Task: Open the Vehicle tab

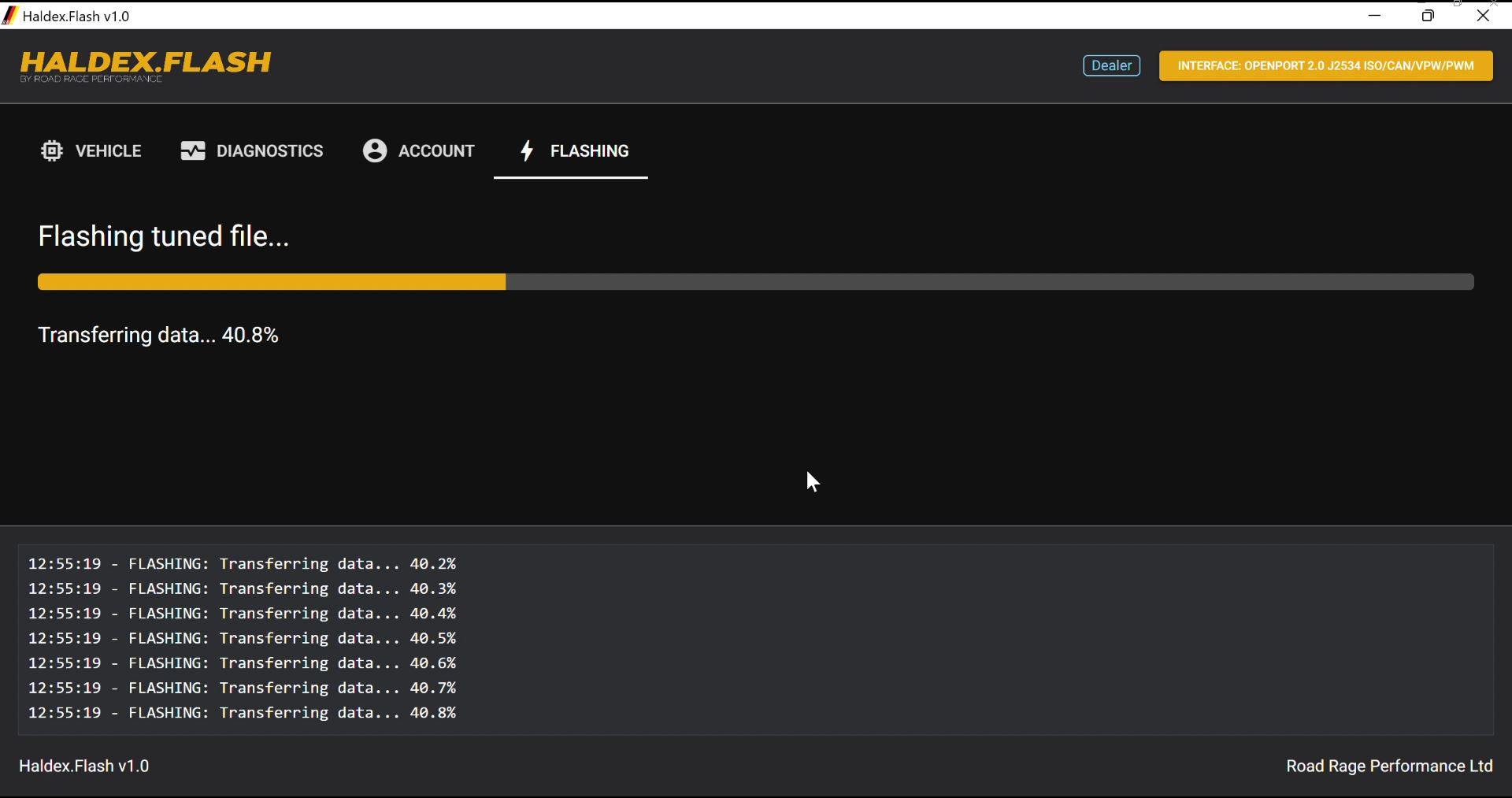Action: click(x=108, y=151)
